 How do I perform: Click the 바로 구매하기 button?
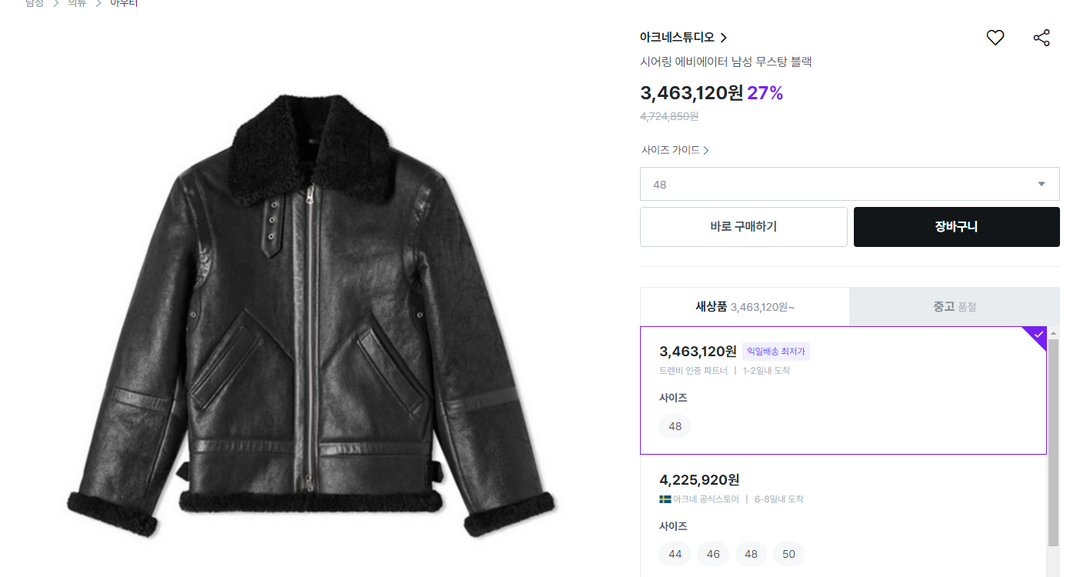[743, 227]
